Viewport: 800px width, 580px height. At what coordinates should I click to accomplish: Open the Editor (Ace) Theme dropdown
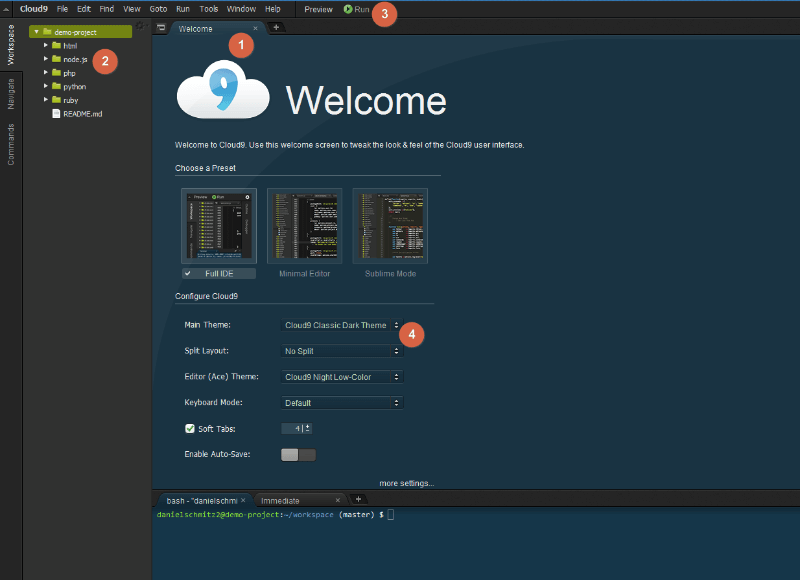(x=341, y=377)
